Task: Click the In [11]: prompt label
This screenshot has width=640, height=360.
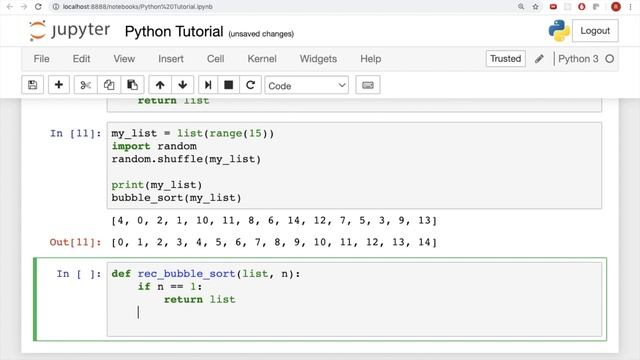Action: click(x=76, y=133)
